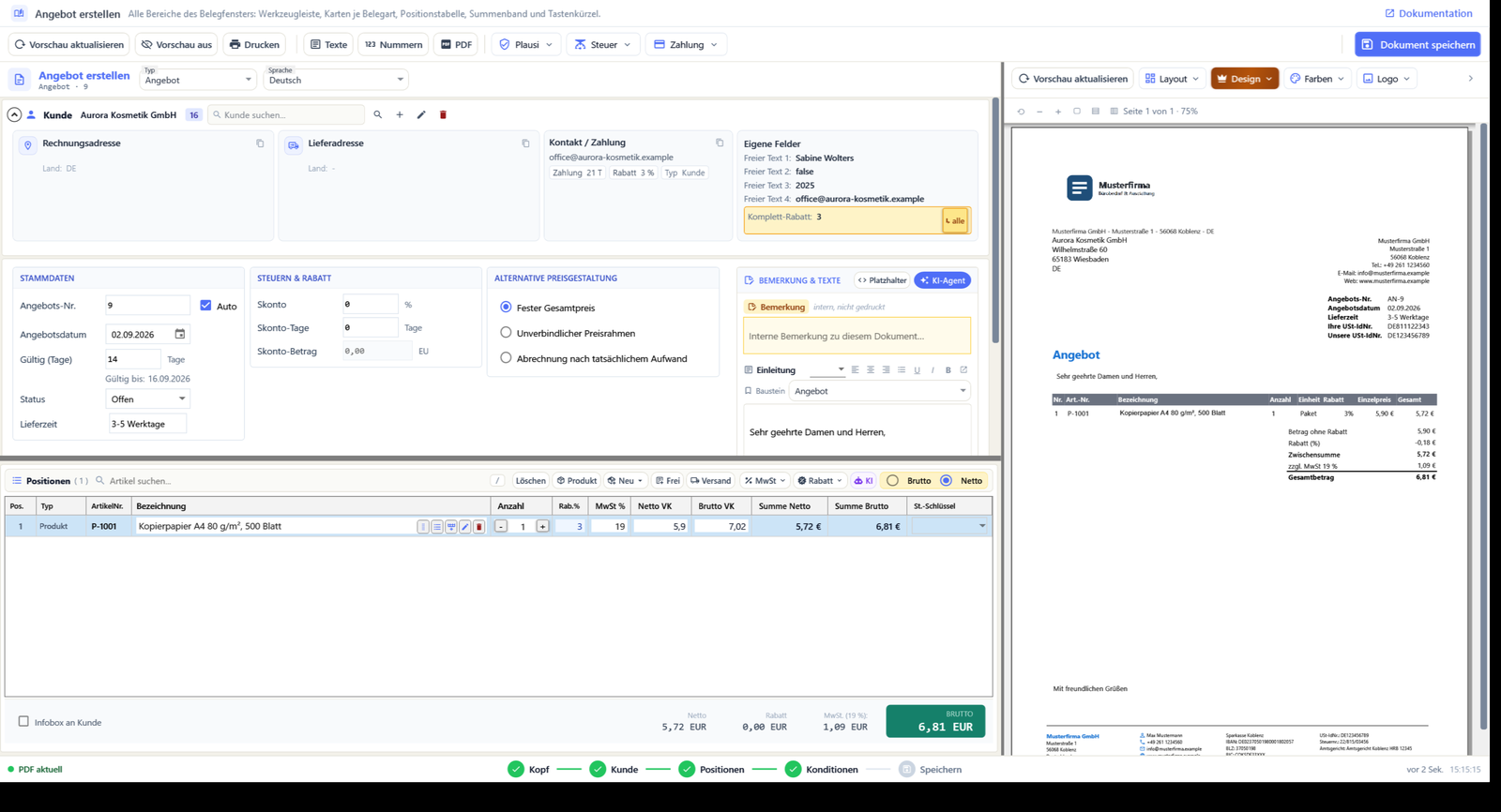1501x812 pixels.
Task: Apply bold formatting in Einleitung toolbar
Action: point(948,369)
